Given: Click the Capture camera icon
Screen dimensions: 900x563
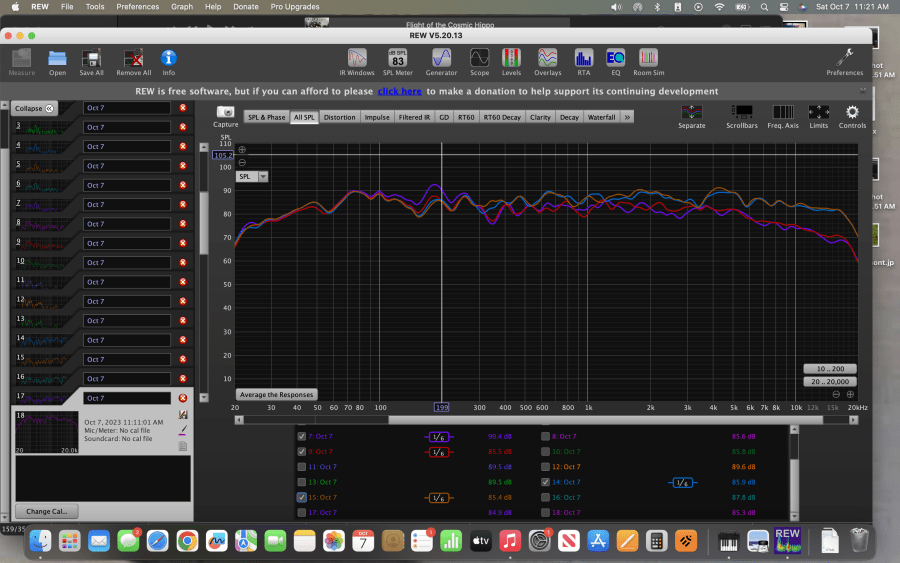Looking at the screenshot, I should 226,116.
